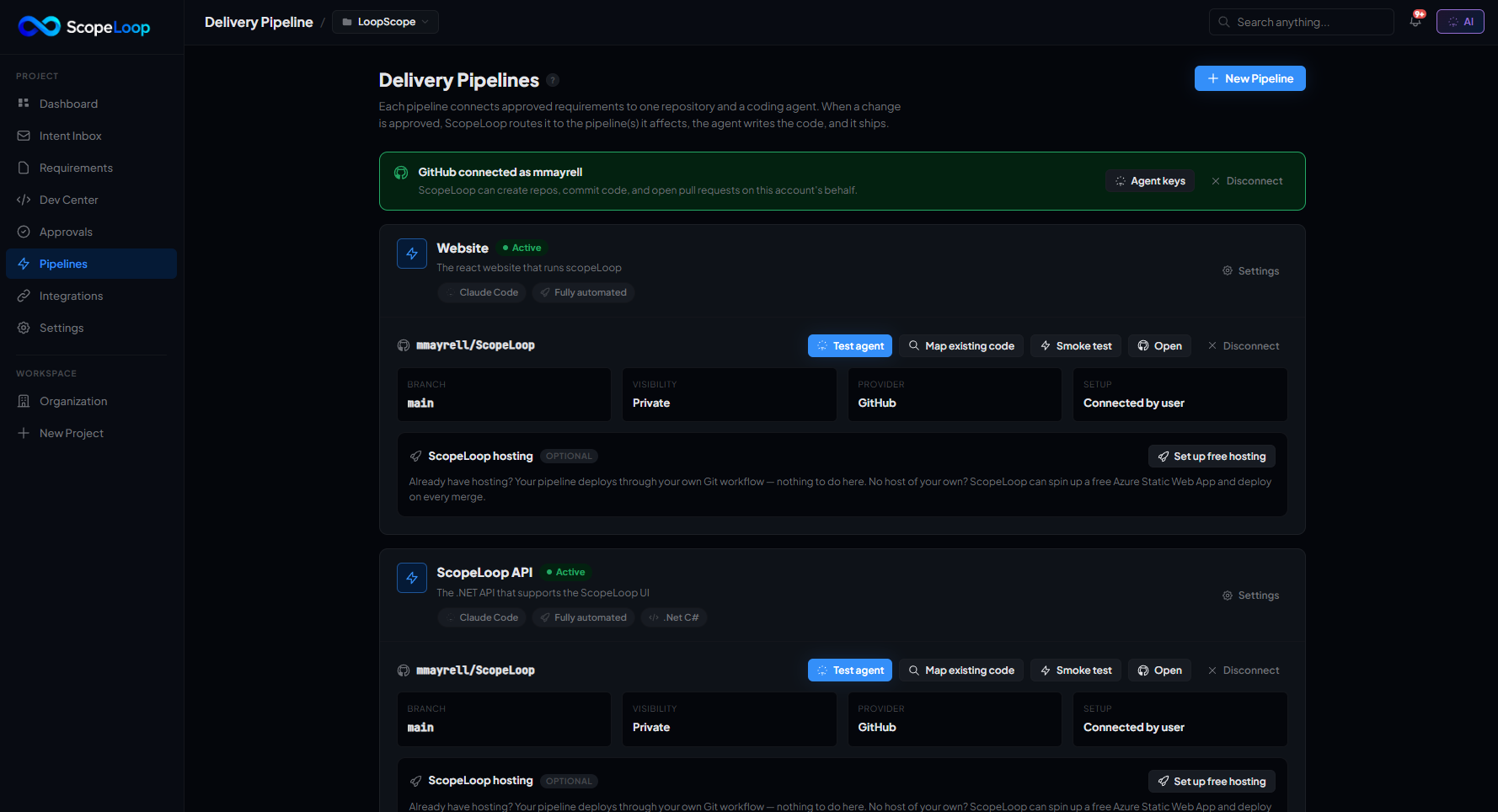This screenshot has height=812, width=1498.
Task: Create a New Pipeline
Action: pos(1250,78)
